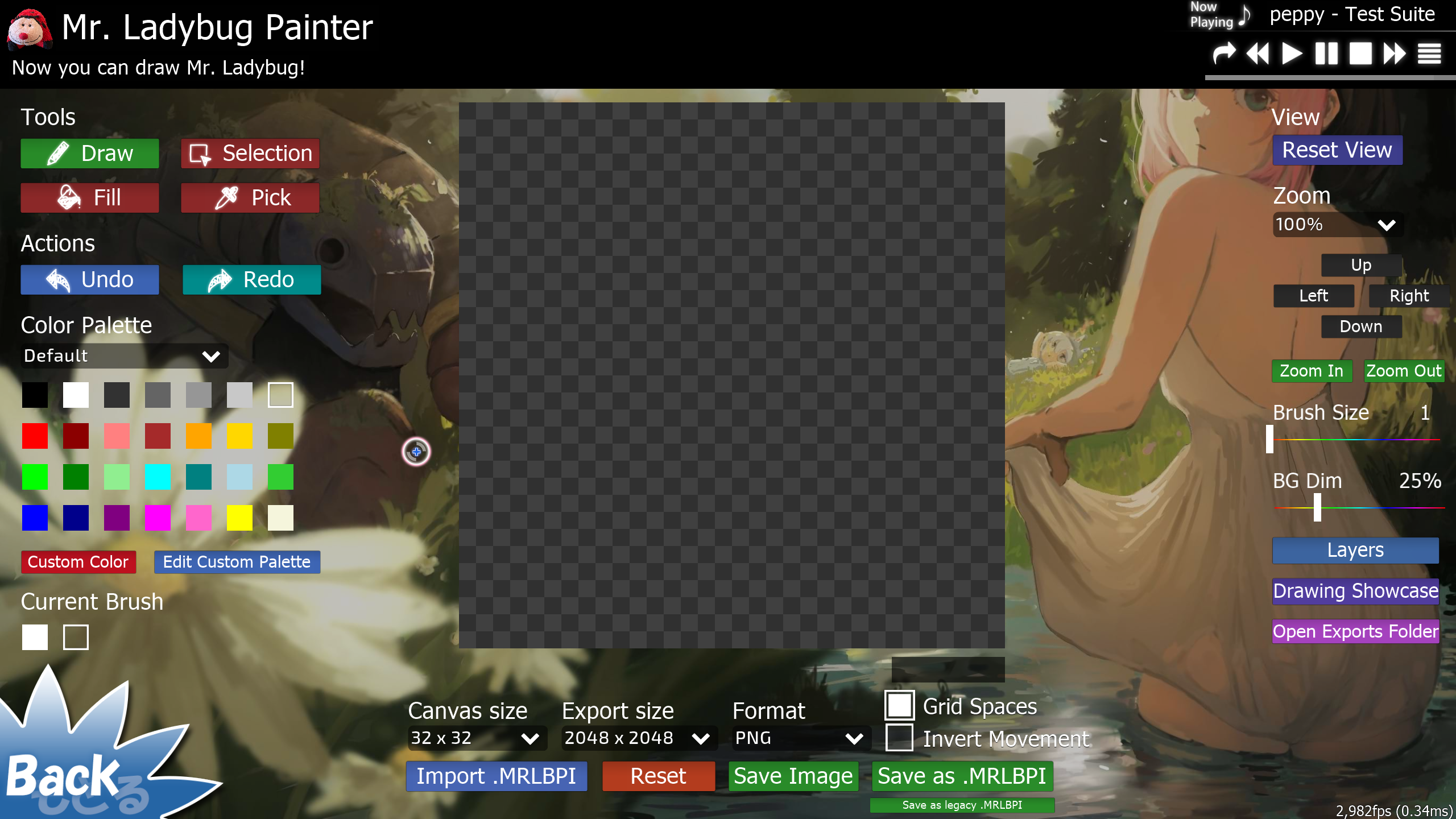Pick the bright yellow swatch in bottom row

click(239, 518)
